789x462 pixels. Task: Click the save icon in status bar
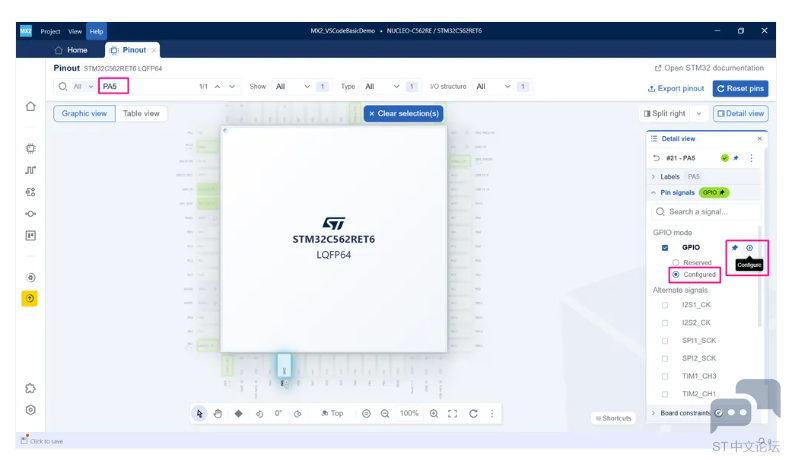pyautogui.click(x=24, y=440)
